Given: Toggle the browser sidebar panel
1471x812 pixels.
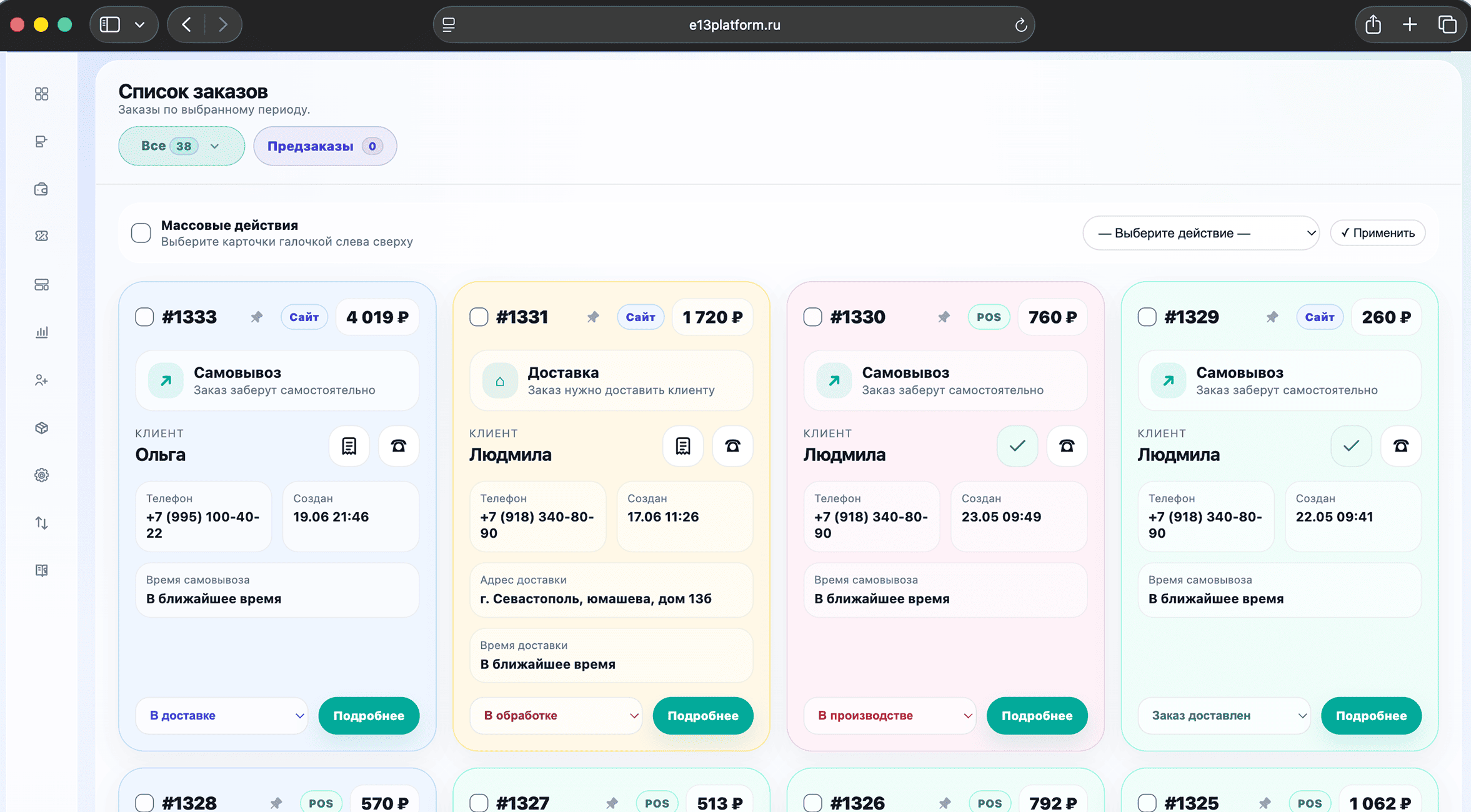Looking at the screenshot, I should pyautogui.click(x=110, y=25).
